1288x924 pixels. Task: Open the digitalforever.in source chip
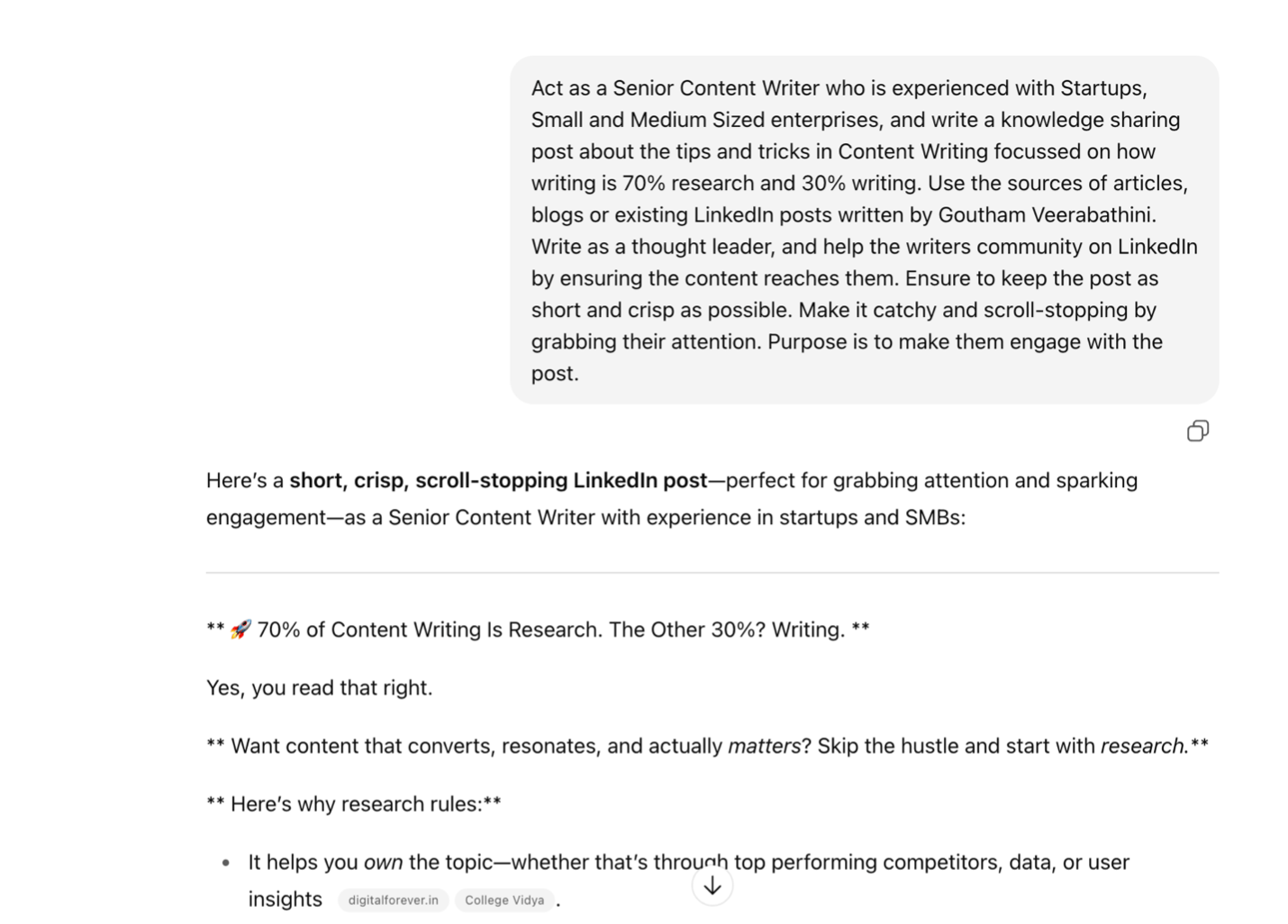tap(393, 900)
